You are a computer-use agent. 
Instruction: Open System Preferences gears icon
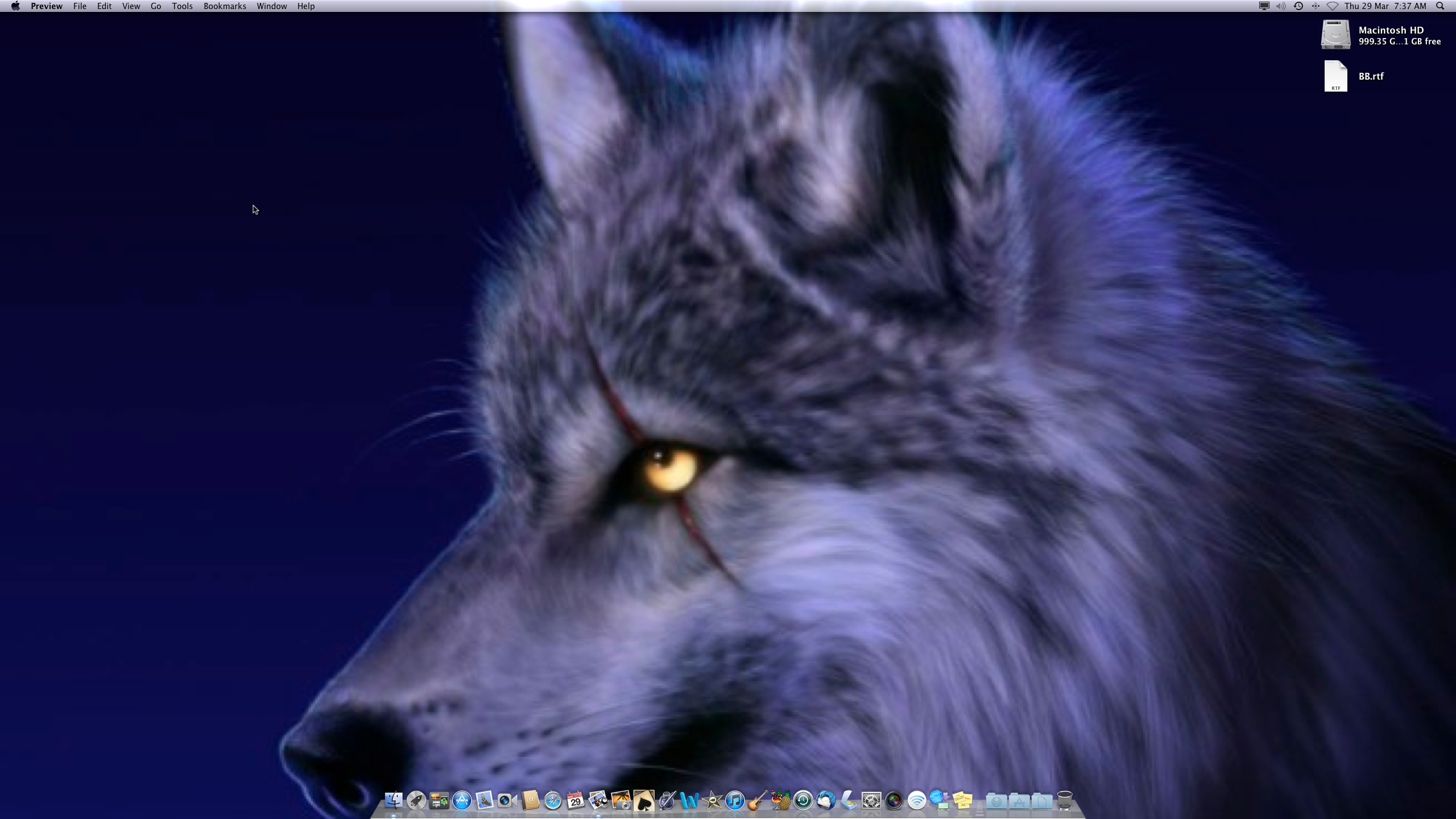coord(871,801)
